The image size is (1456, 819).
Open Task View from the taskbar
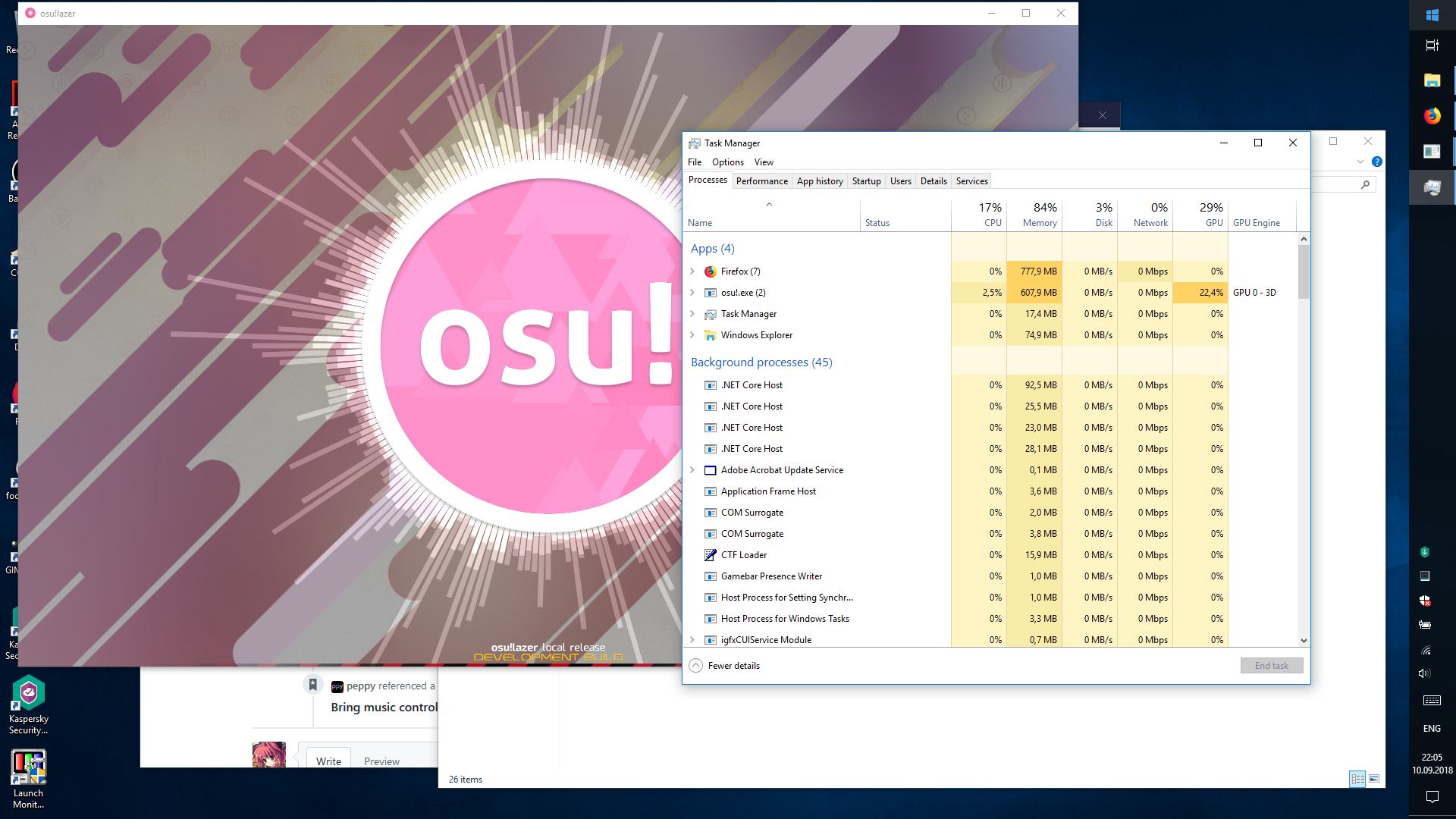click(x=1432, y=45)
